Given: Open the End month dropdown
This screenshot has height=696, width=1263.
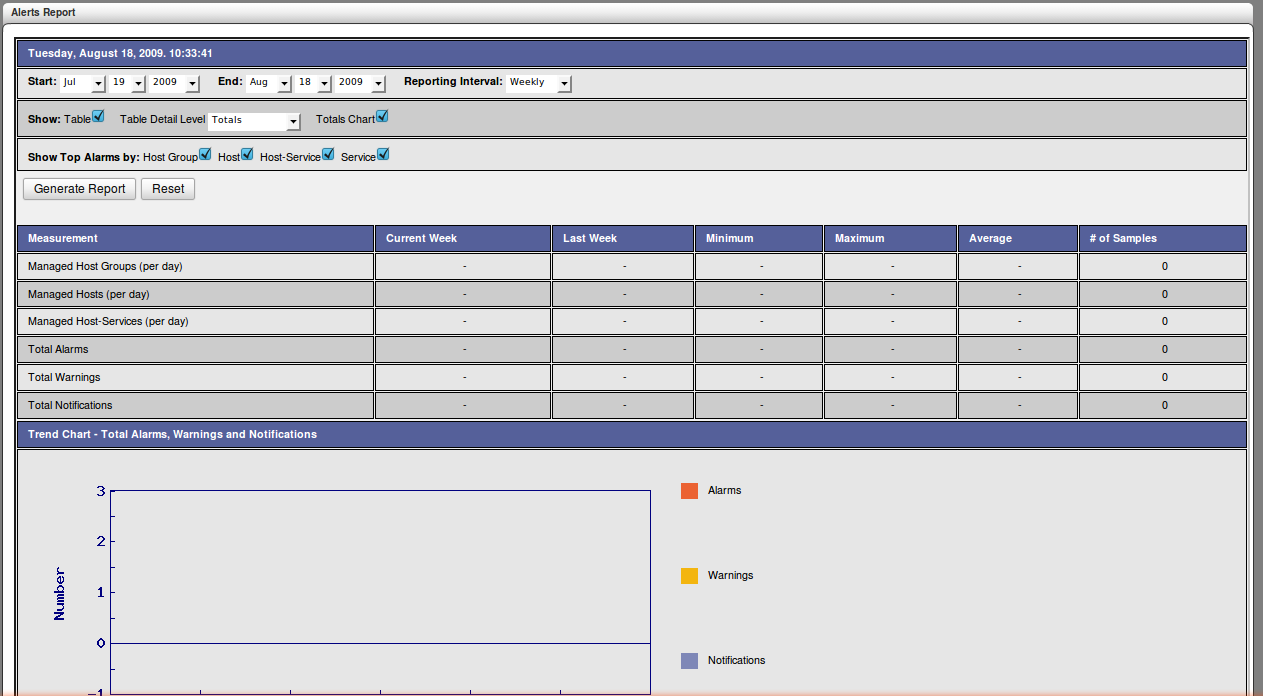Looking at the screenshot, I should (x=268, y=83).
